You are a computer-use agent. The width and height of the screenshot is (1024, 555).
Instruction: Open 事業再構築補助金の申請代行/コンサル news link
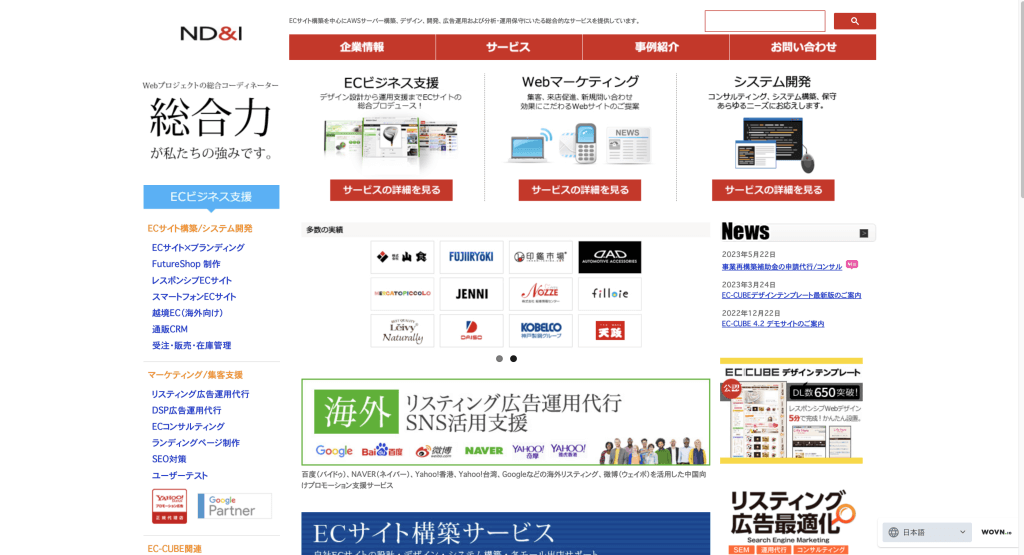[x=782, y=267]
